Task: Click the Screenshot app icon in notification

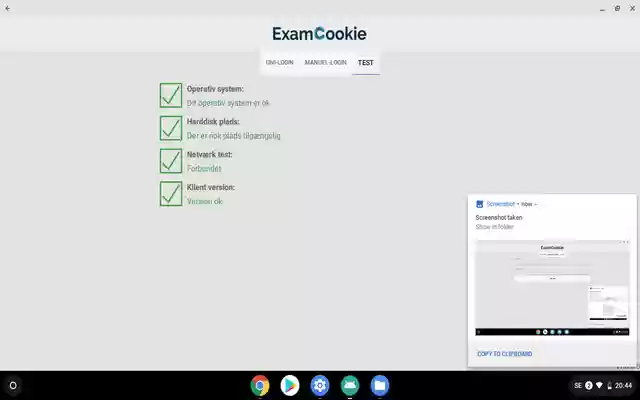Action: pyautogui.click(x=480, y=204)
